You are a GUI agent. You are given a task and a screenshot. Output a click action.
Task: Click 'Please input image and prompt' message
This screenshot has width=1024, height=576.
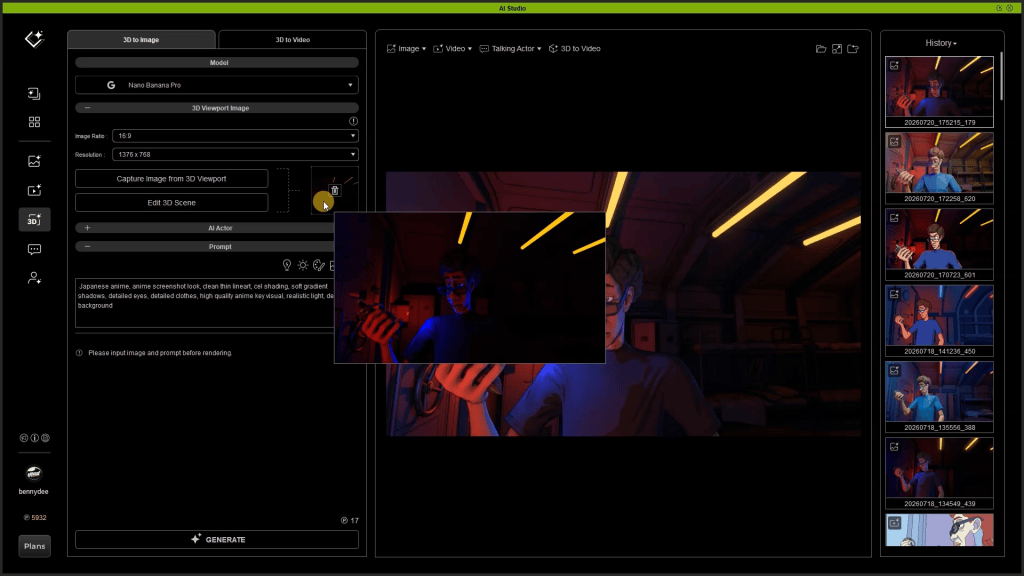(x=160, y=353)
